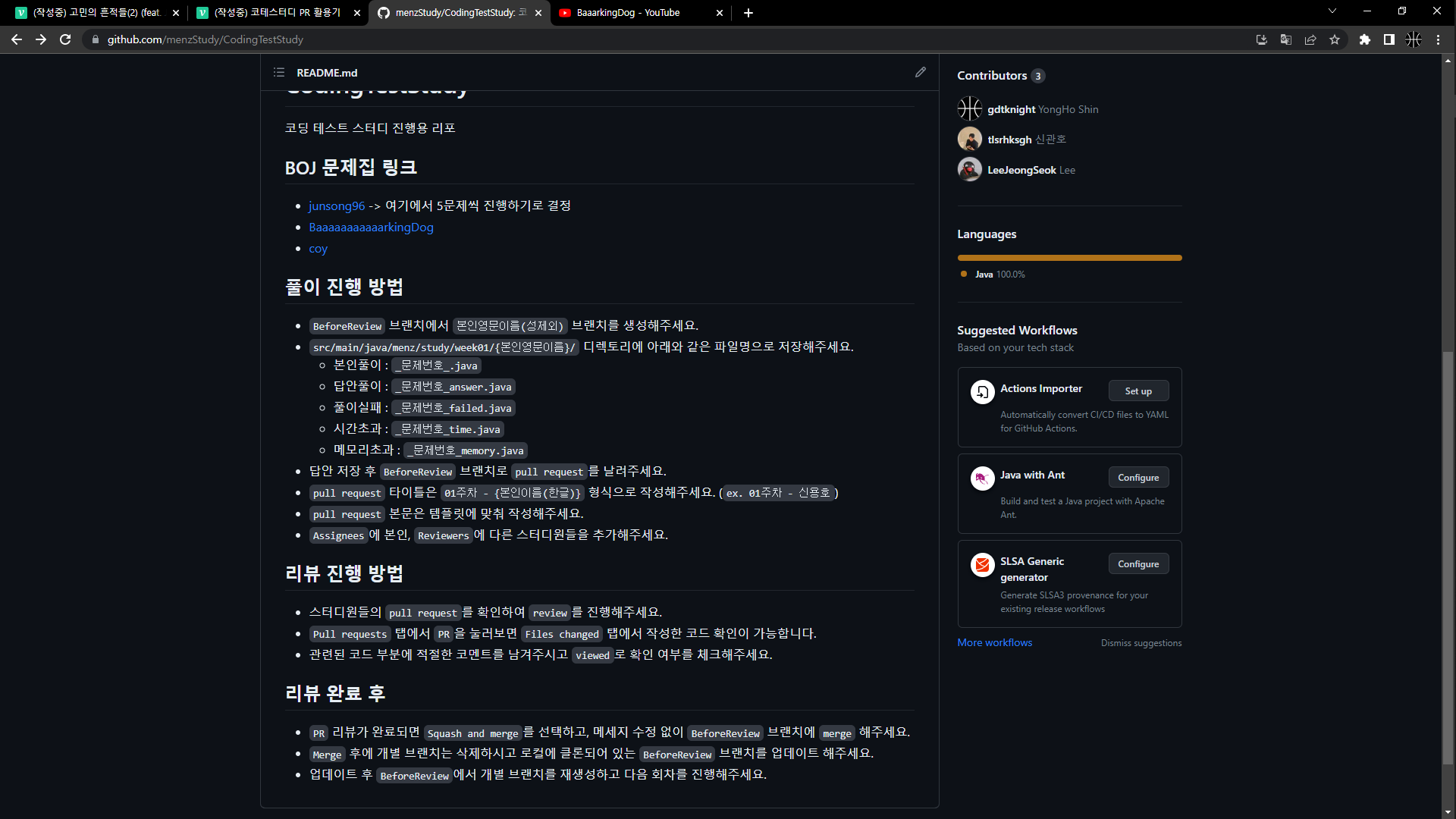Click gdtknight contributor avatar

969,109
